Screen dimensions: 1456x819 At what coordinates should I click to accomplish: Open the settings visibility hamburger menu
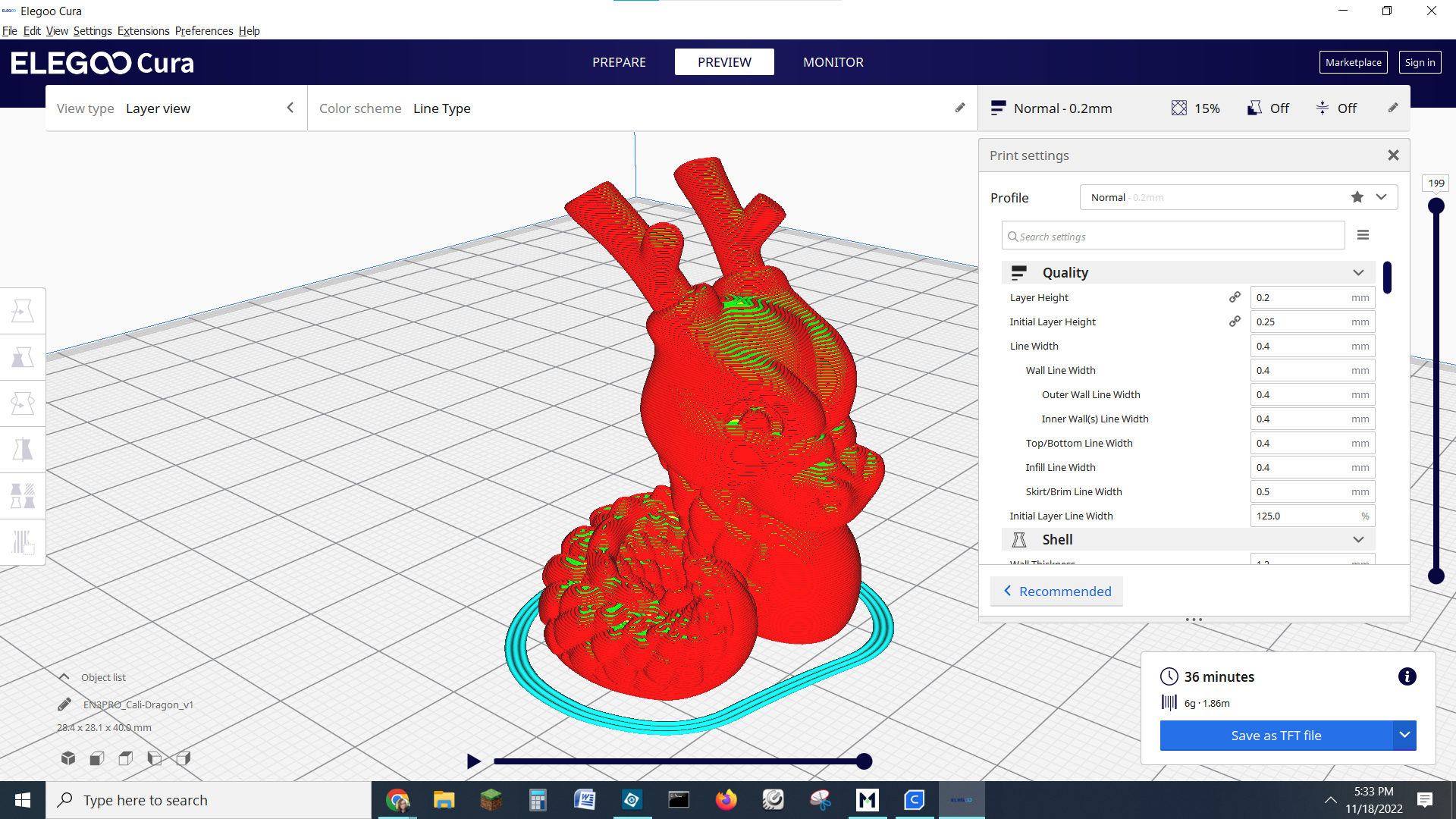(1363, 235)
